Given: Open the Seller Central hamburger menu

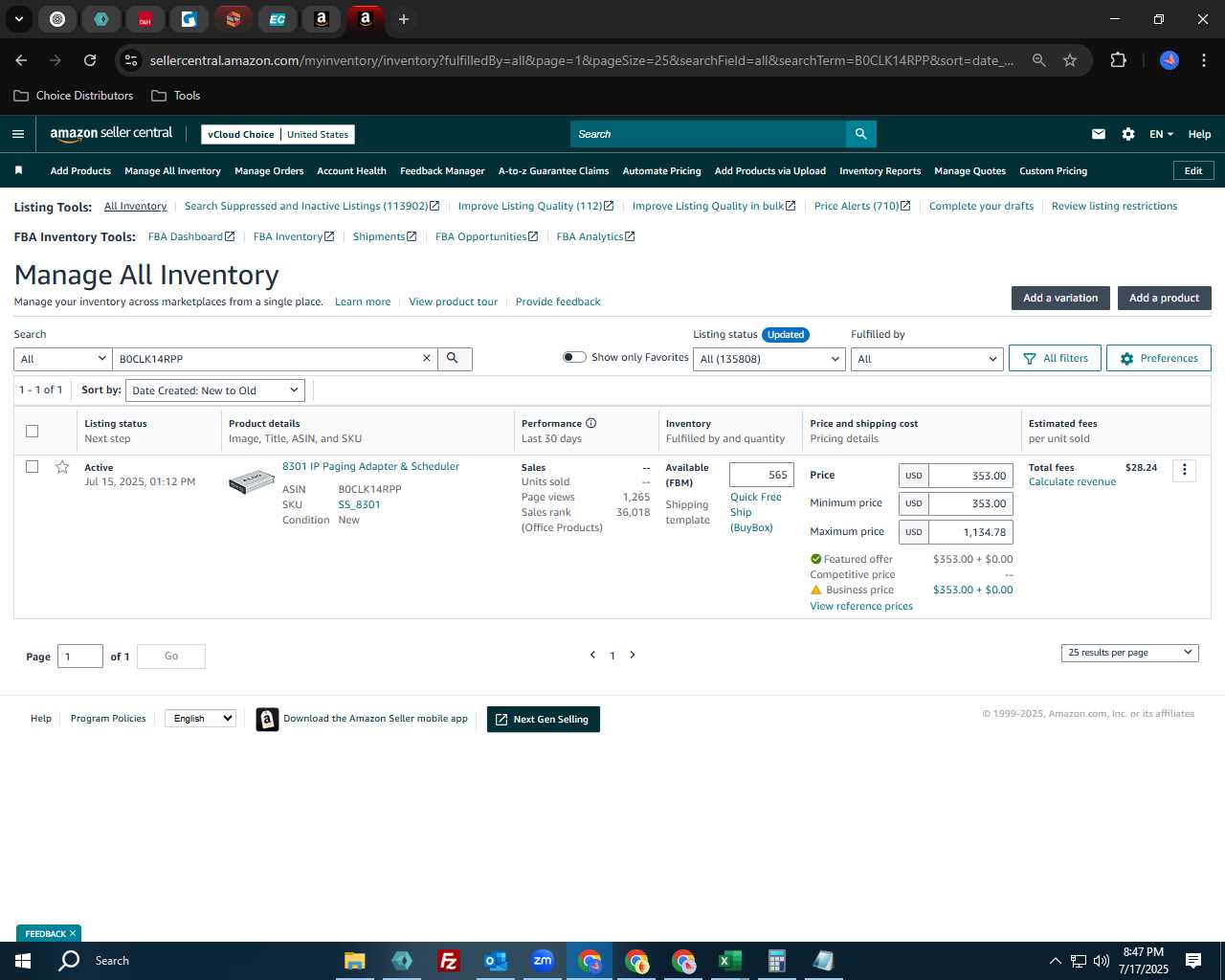Looking at the screenshot, I should 18,134.
